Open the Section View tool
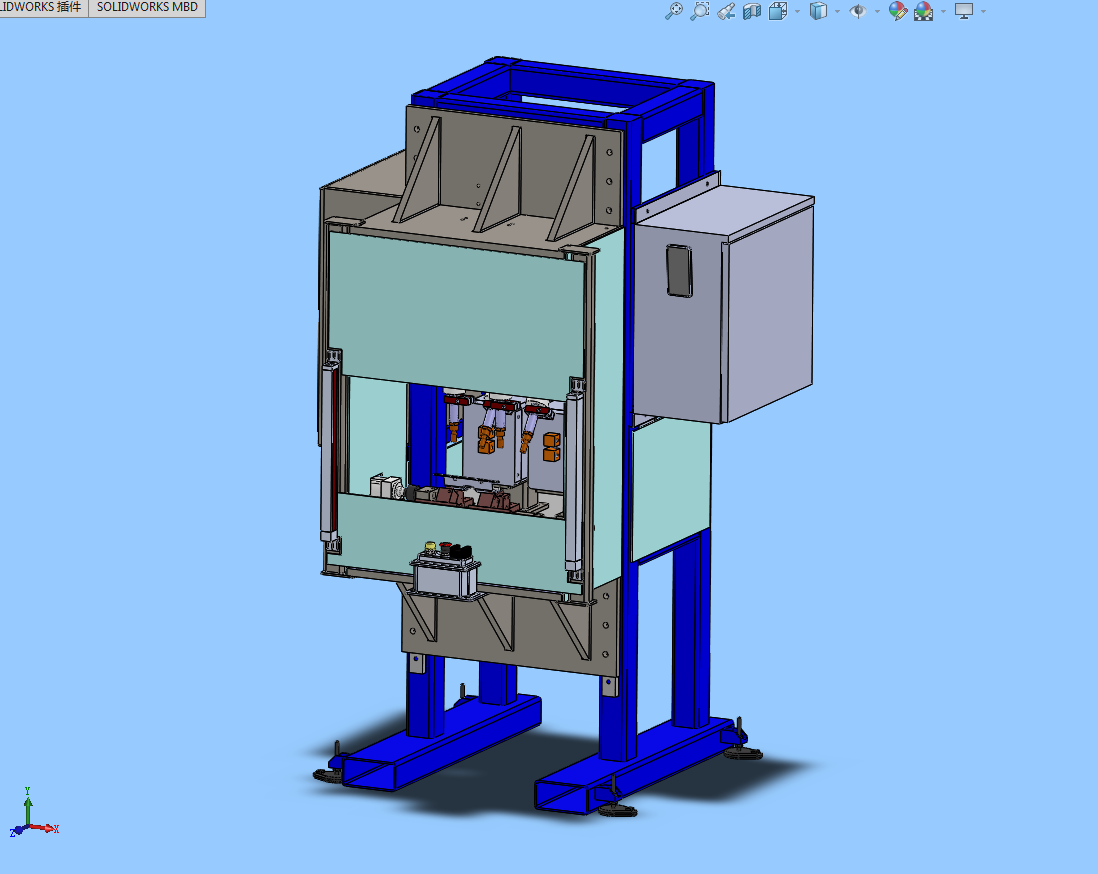Viewport: 1098px width, 874px height. point(752,11)
